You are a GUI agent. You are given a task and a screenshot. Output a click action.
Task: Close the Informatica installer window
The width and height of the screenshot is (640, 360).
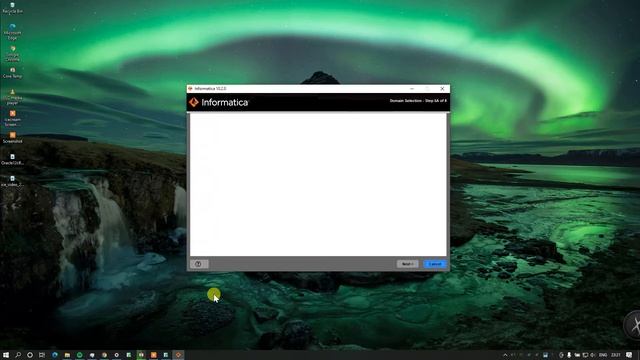pyautogui.click(x=442, y=89)
